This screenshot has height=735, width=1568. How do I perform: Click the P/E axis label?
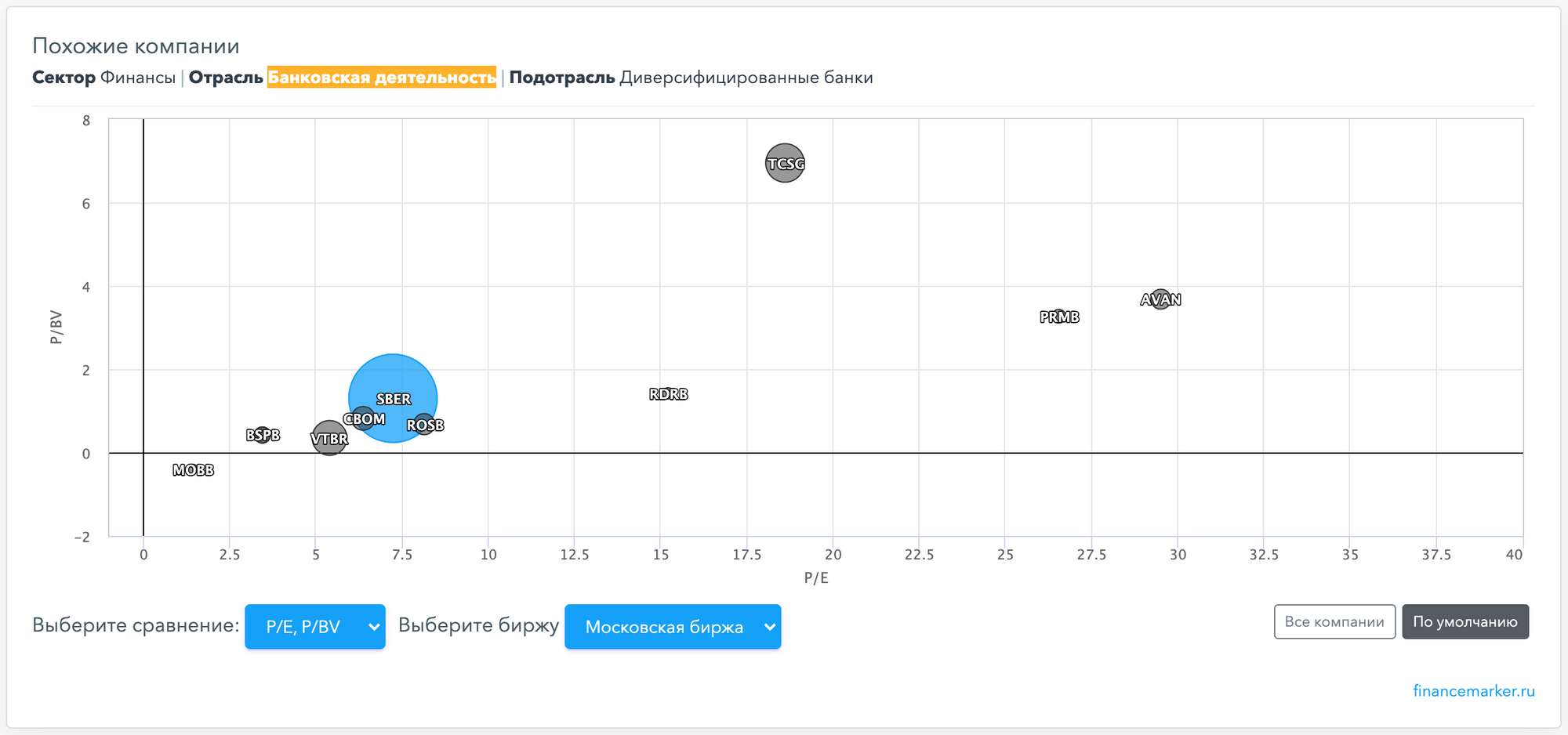pyautogui.click(x=816, y=577)
